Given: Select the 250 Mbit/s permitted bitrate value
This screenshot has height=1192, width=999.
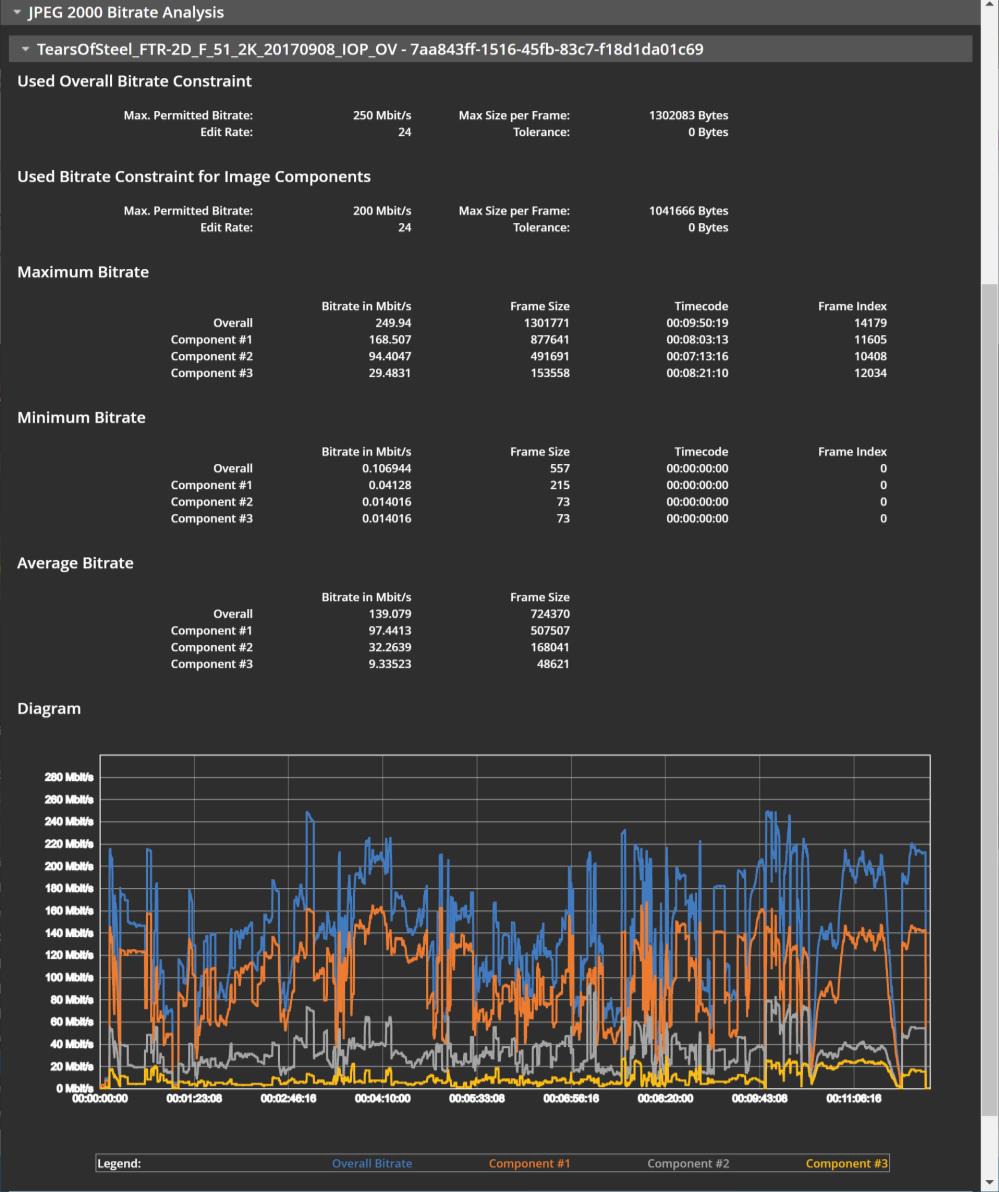Looking at the screenshot, I should [x=384, y=115].
